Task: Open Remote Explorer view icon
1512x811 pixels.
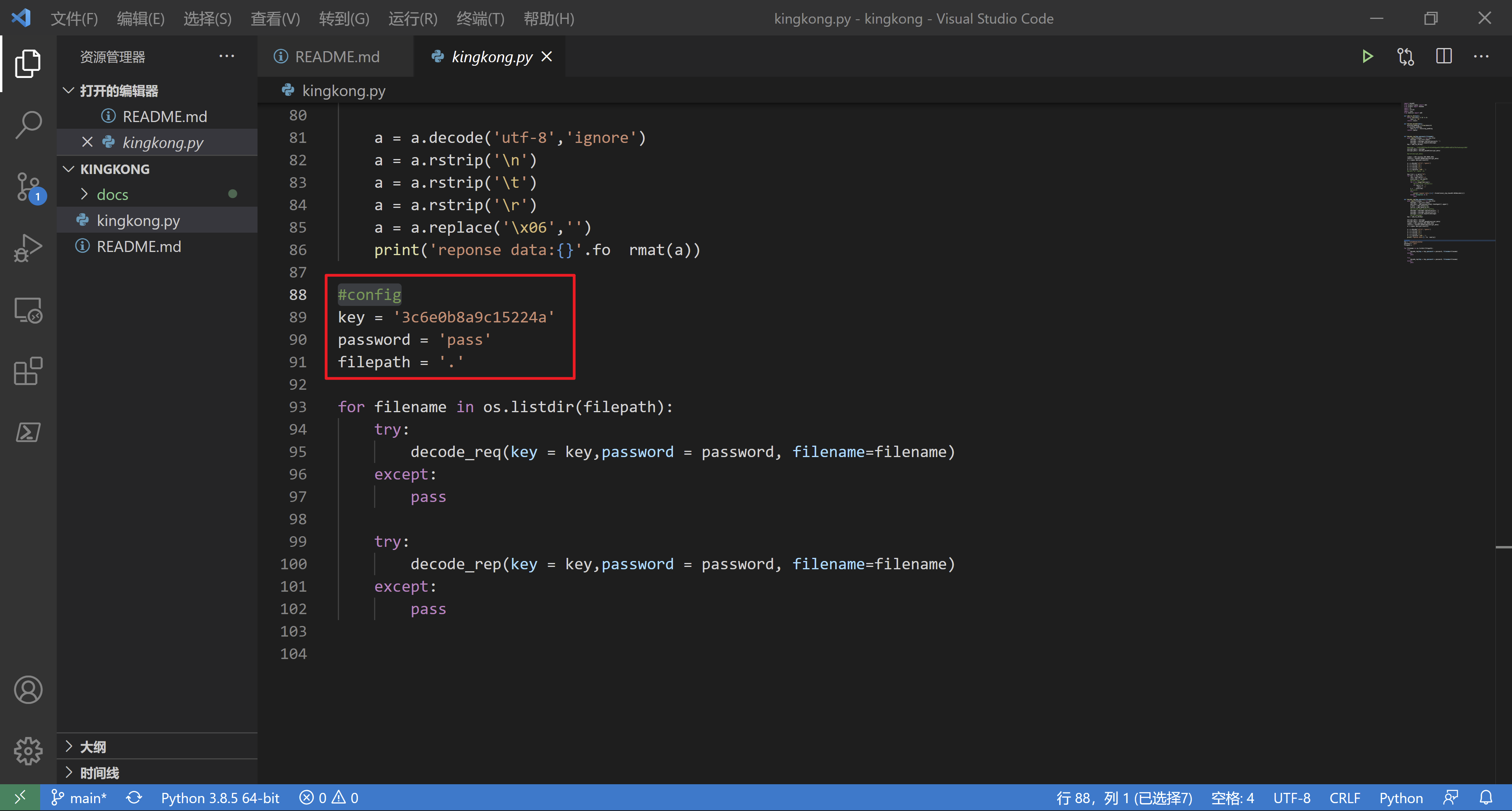Action: tap(28, 310)
